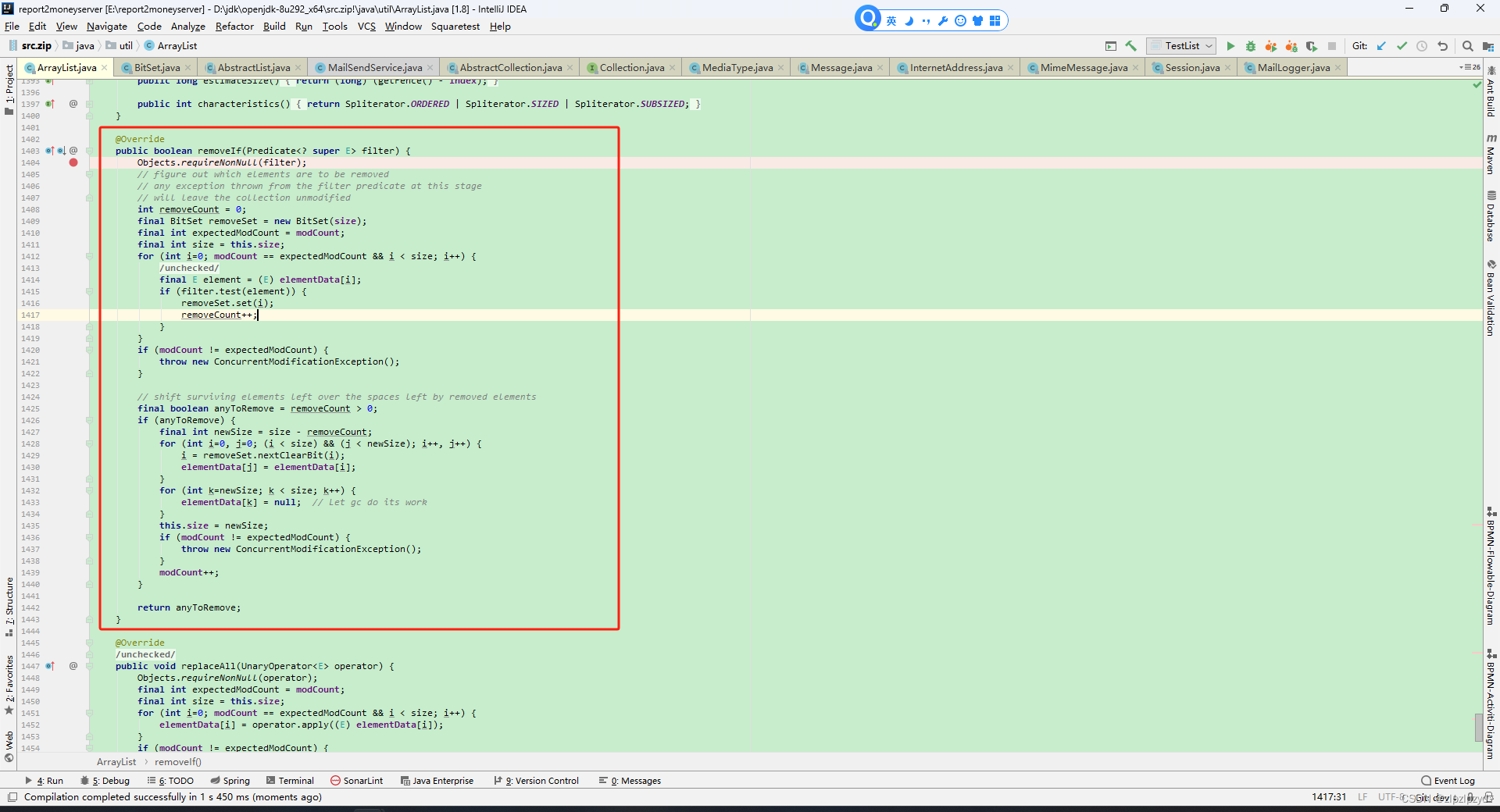The image size is (1500, 812).
Task: Collapse the comment block fold at line 1405
Action: 90,174
